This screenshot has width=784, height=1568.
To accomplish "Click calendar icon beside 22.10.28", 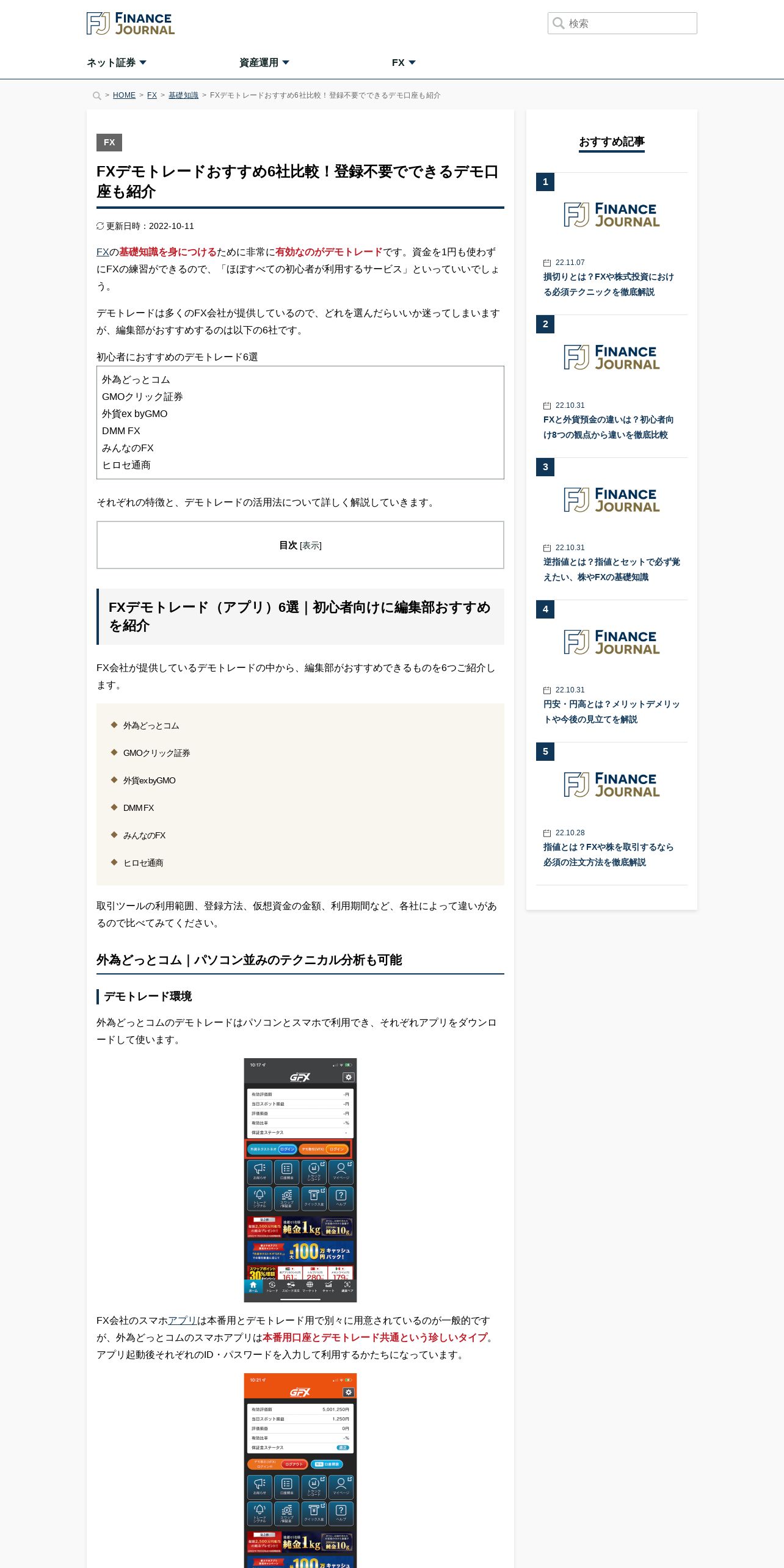I will [547, 833].
